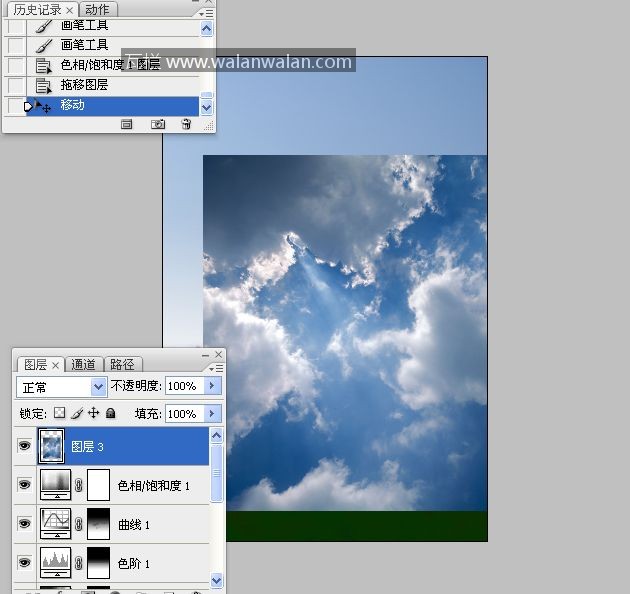The width and height of the screenshot is (630, 594).
Task: Click the lock image pixels brush icon
Action: coord(76,413)
